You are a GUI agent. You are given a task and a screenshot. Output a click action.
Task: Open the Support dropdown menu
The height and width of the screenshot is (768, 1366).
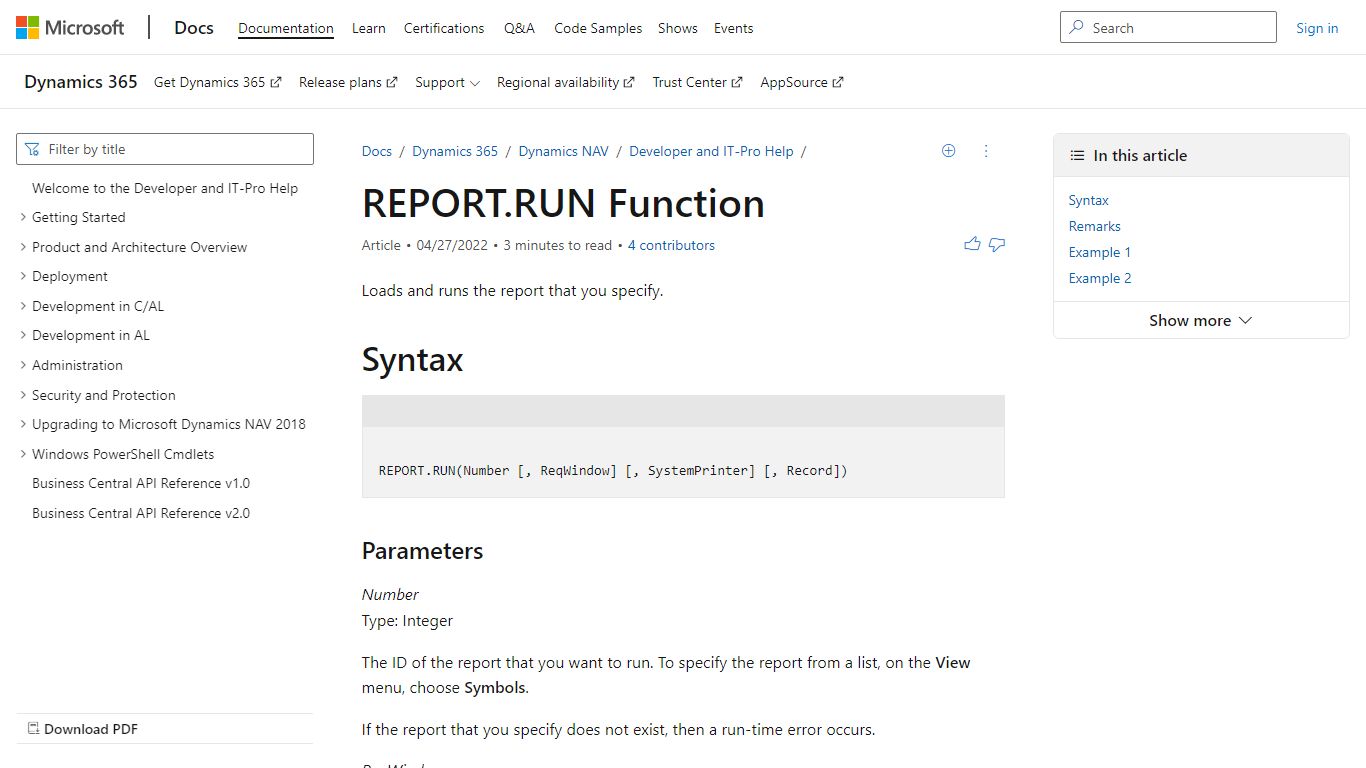pyautogui.click(x=447, y=82)
